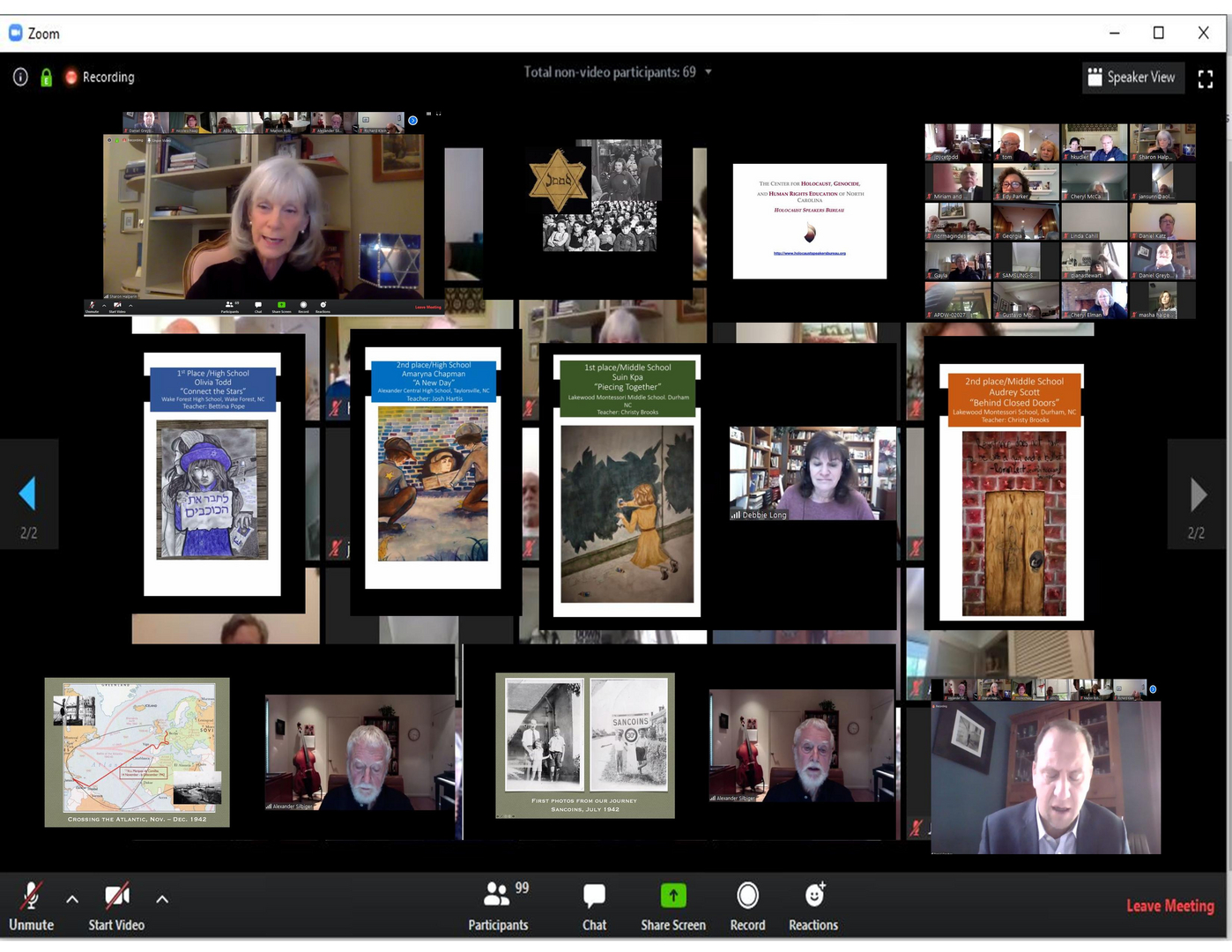Viewport: 1232px width, 952px height.
Task: Open video options caret beside Start Video
Action: [x=162, y=899]
